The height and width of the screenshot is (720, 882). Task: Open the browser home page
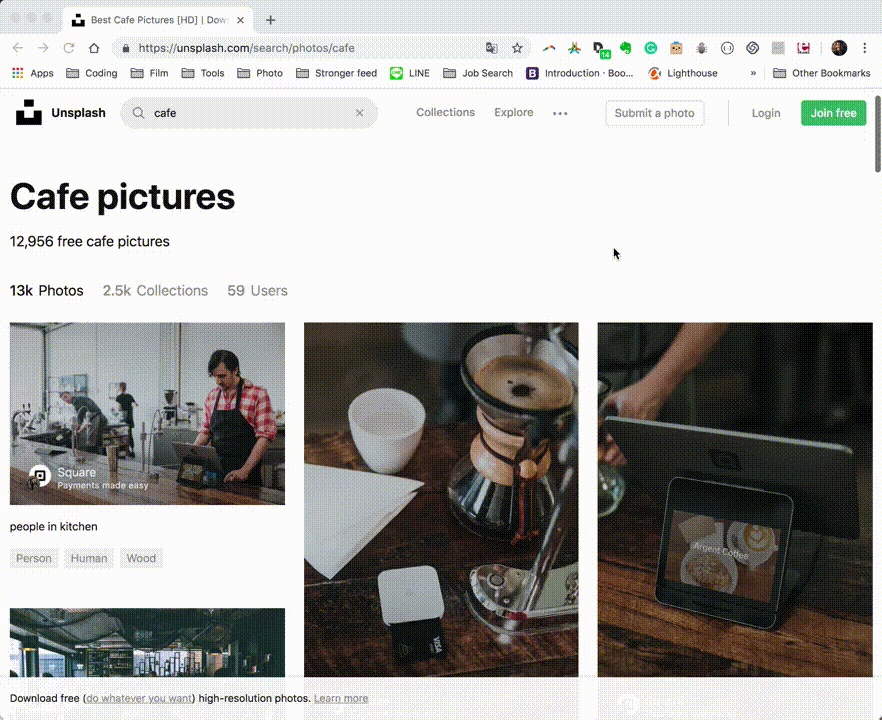pyautogui.click(x=94, y=48)
